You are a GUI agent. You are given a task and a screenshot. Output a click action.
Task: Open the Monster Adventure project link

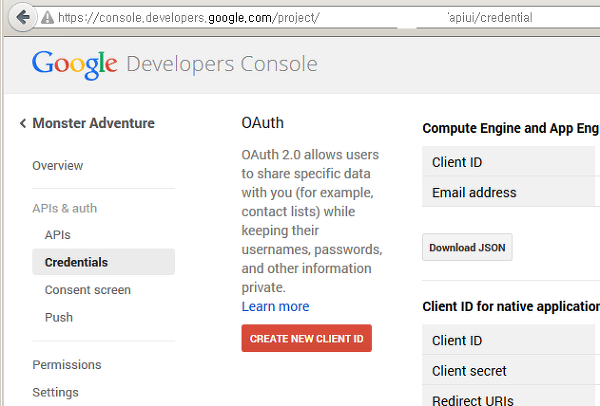coord(93,123)
